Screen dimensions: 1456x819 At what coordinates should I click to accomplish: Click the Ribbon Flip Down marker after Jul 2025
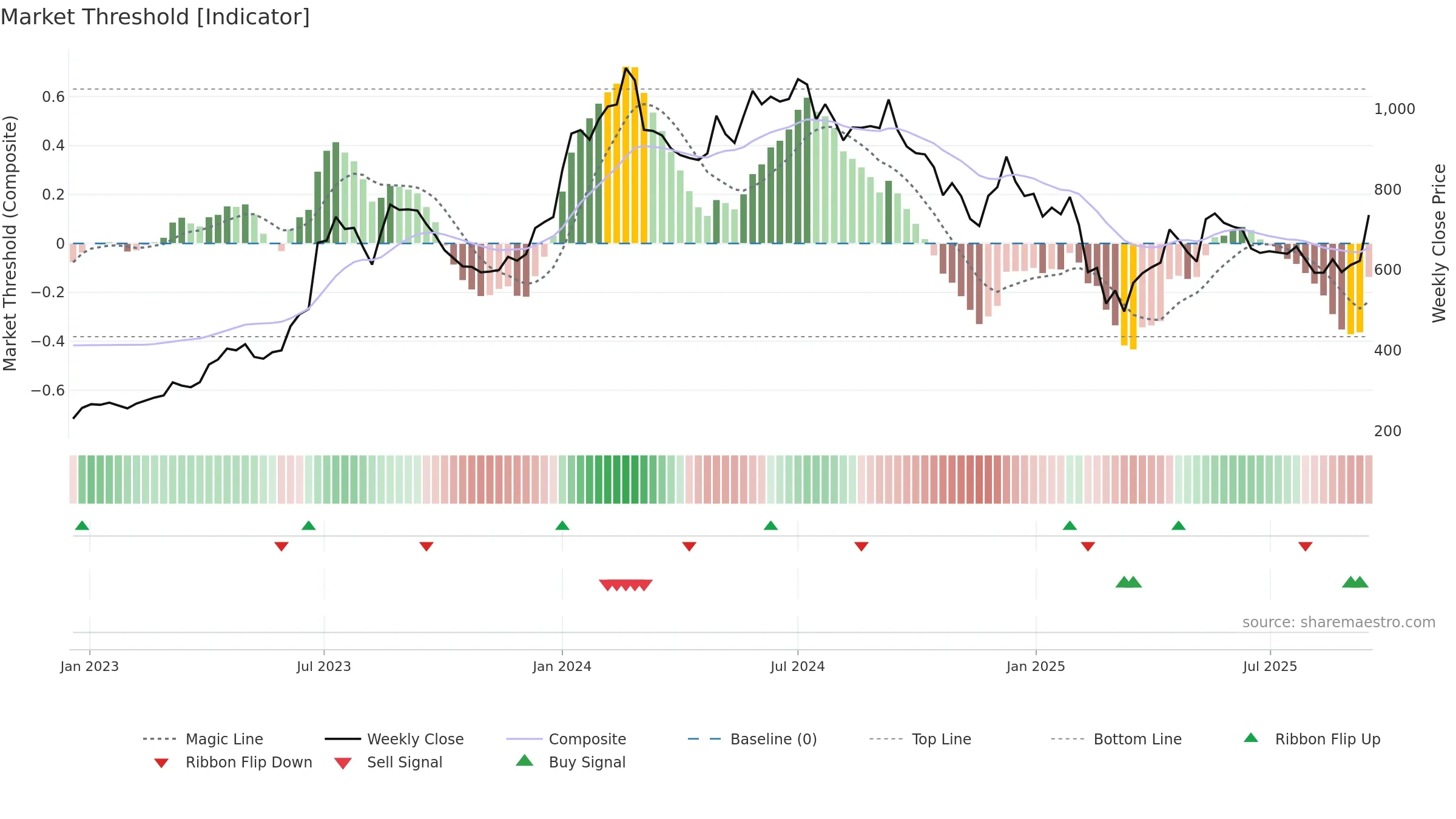[1306, 547]
